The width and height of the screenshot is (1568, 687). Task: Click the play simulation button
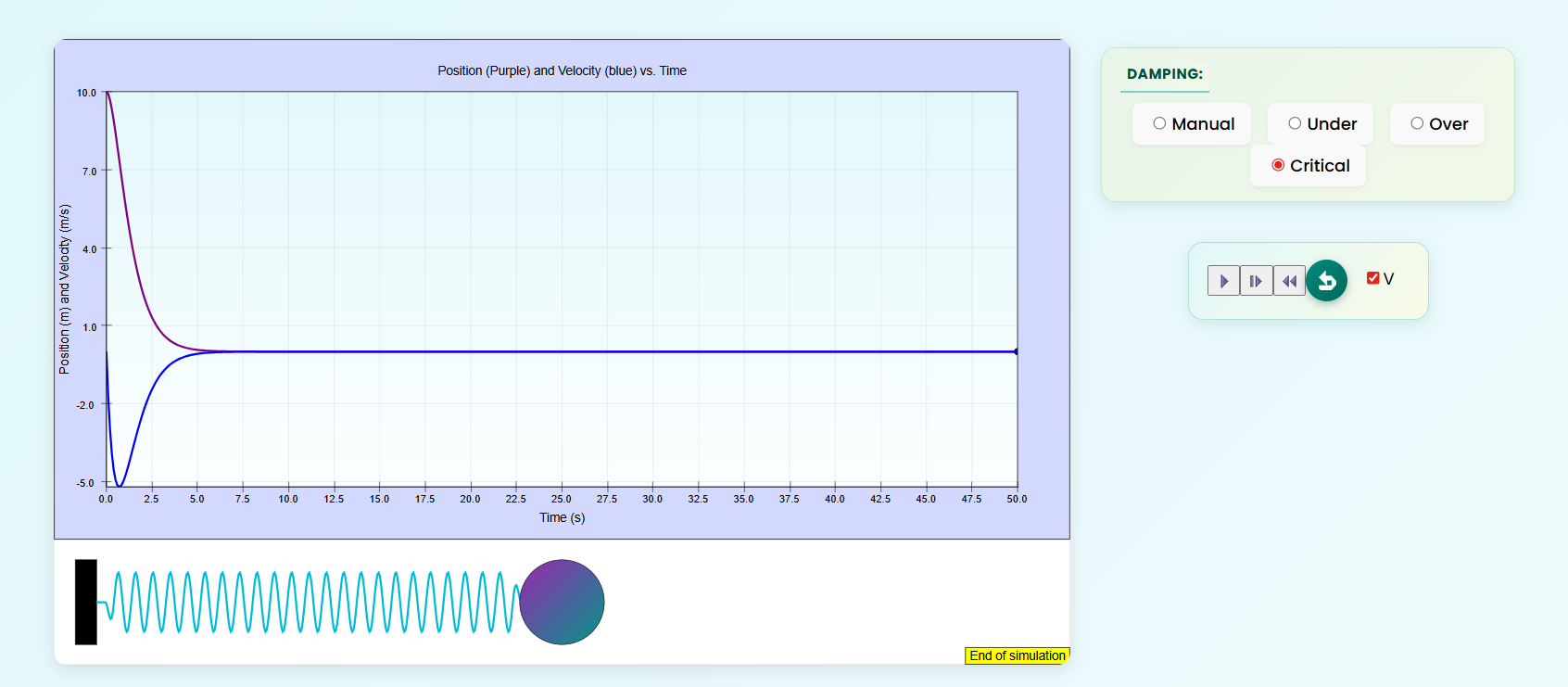(x=1223, y=281)
